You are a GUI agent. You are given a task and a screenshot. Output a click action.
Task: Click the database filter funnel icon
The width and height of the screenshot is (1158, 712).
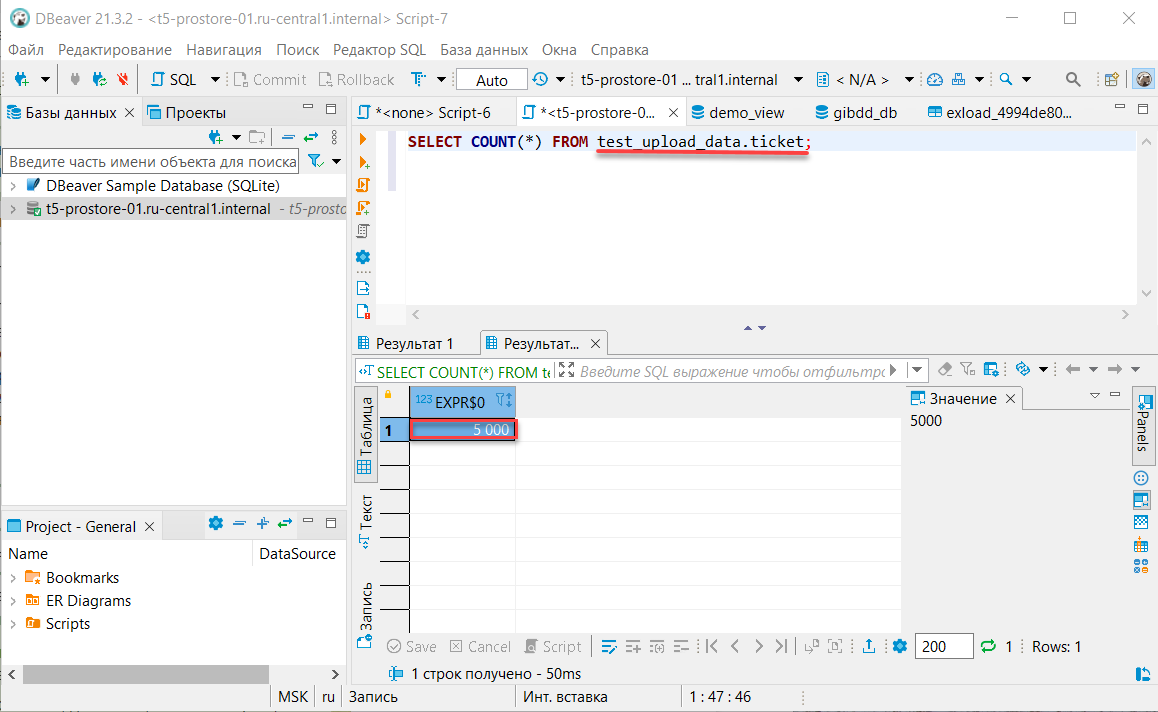click(x=315, y=161)
